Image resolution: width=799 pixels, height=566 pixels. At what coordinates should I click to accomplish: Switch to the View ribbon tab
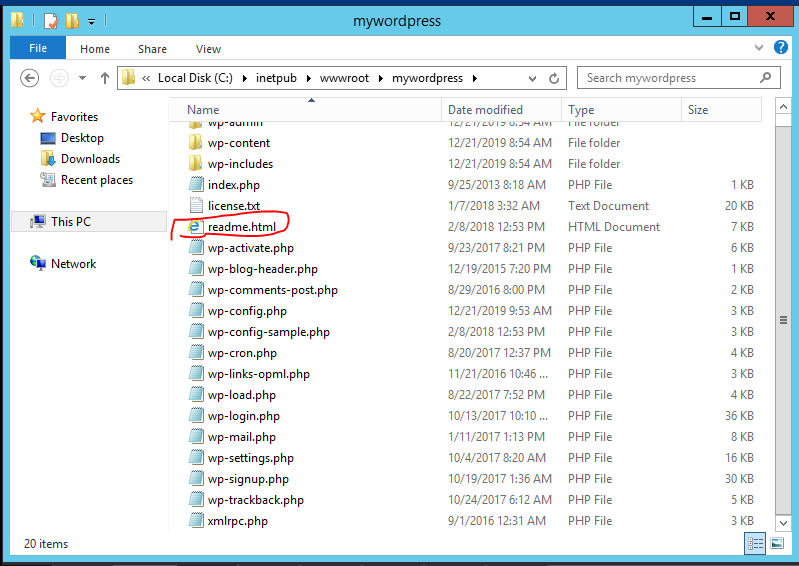[208, 49]
